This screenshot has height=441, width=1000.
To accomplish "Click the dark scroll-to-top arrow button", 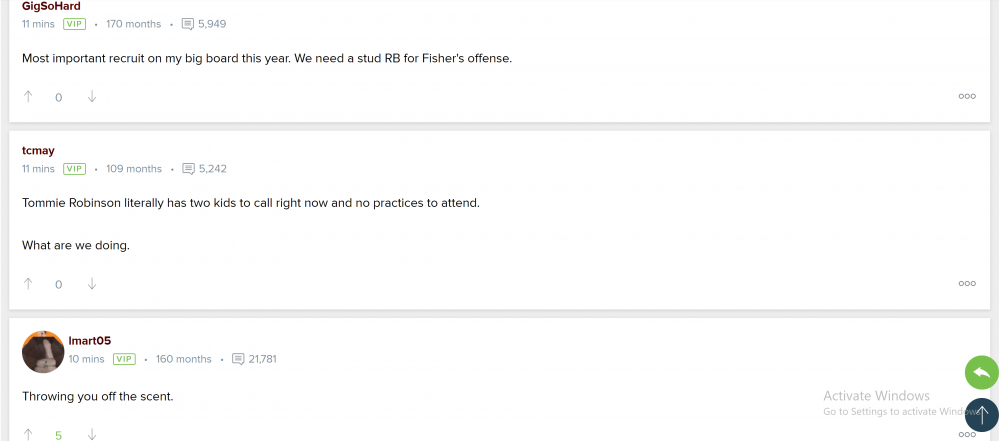I will click(x=981, y=413).
